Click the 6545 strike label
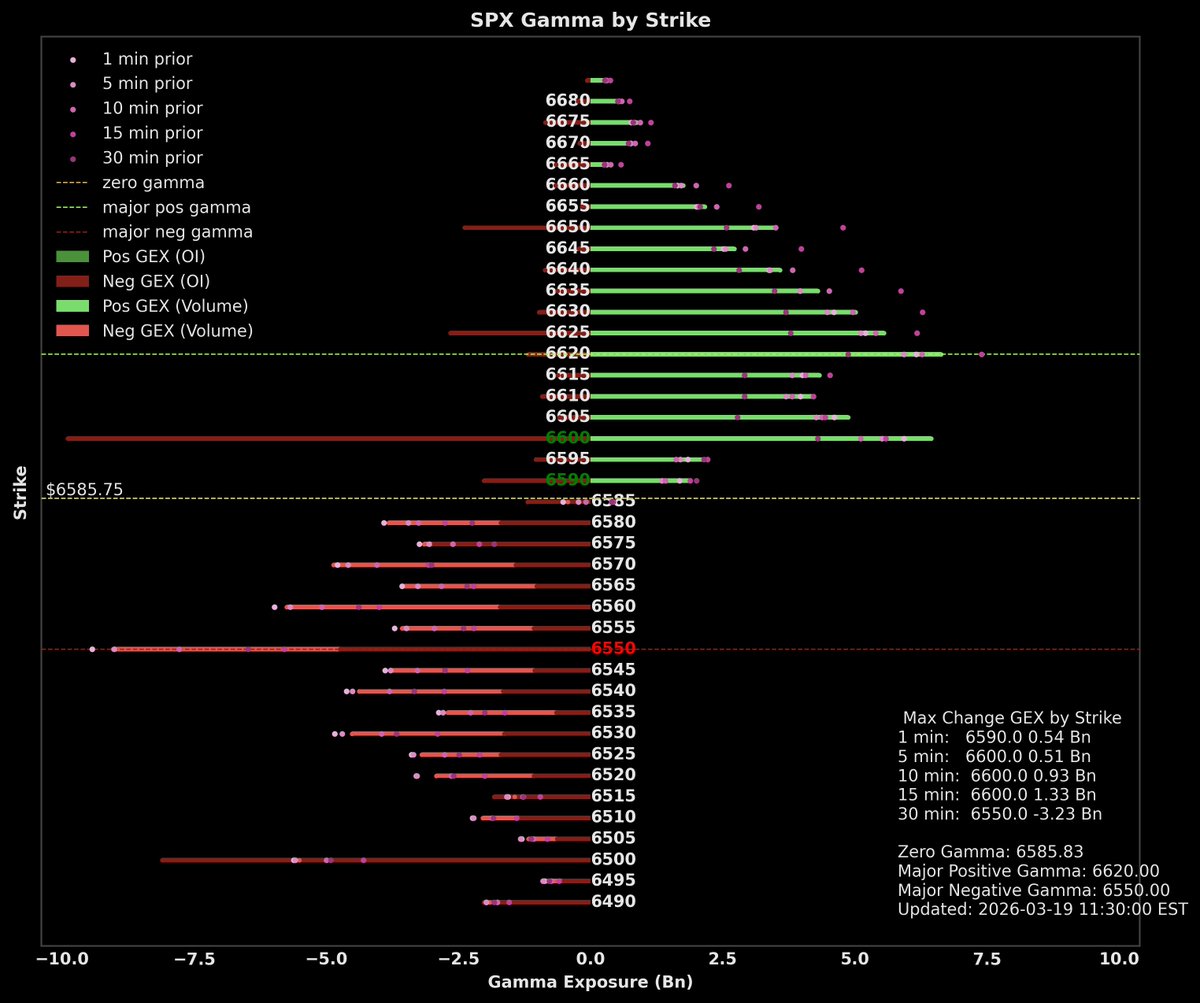This screenshot has height=1003, width=1200. click(613, 670)
